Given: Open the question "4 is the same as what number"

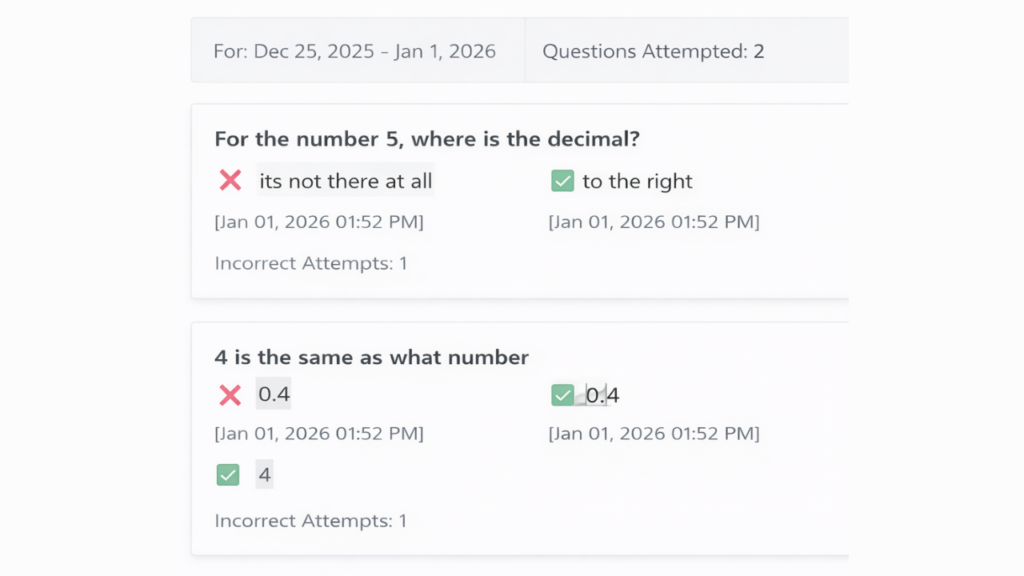Looking at the screenshot, I should [x=371, y=357].
